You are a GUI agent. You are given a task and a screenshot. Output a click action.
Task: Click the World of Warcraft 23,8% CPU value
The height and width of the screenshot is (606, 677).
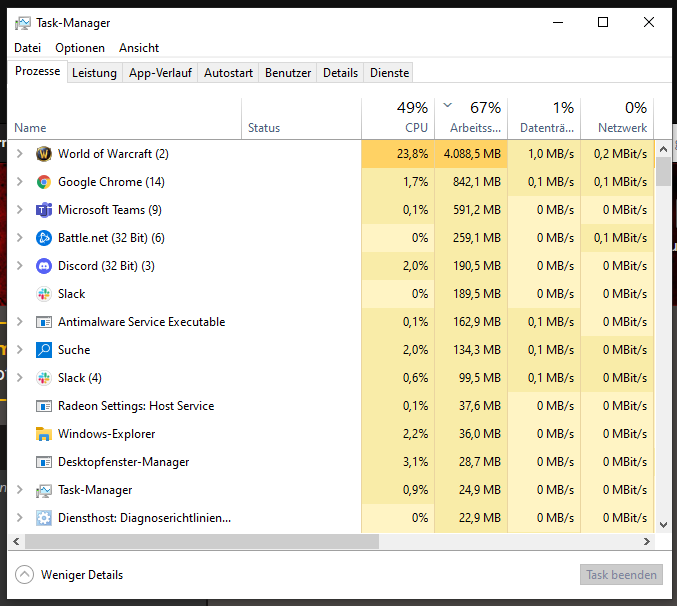[x=412, y=154]
